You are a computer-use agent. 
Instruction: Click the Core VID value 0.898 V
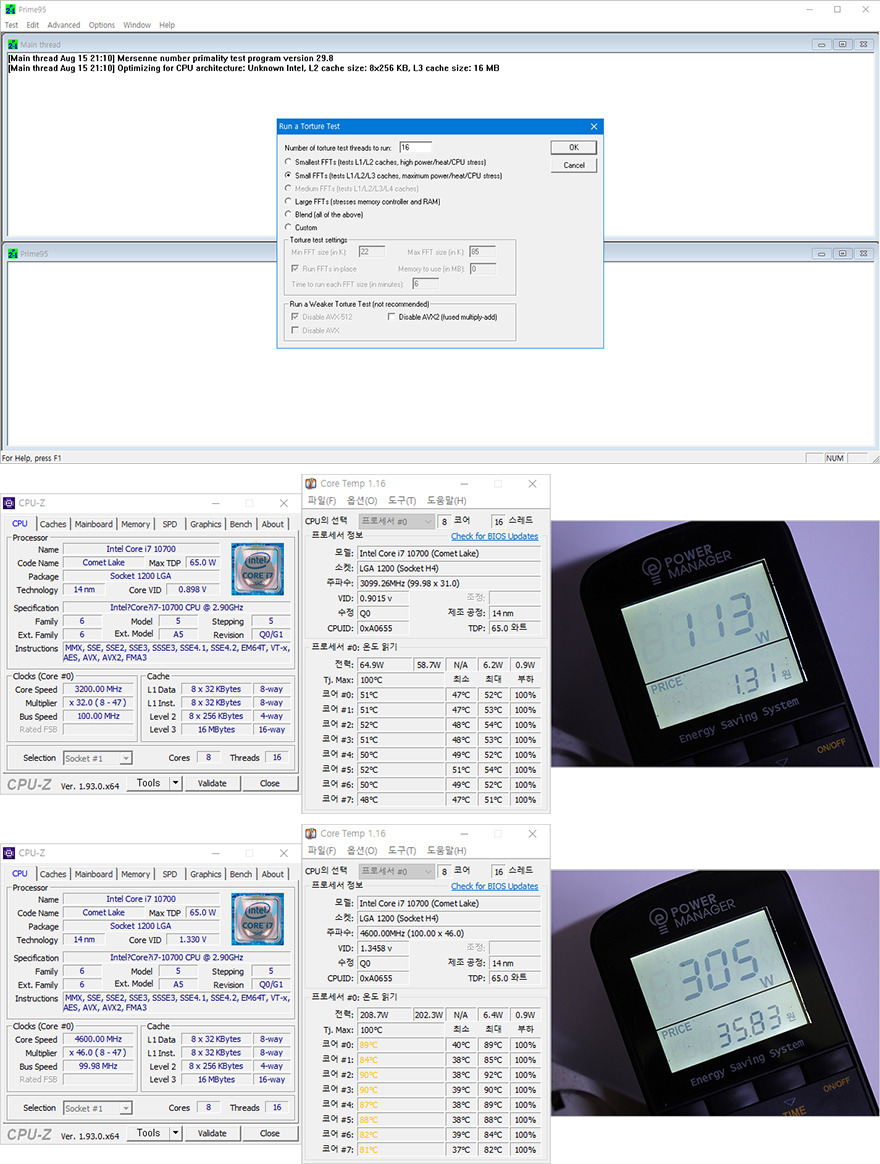(x=192, y=589)
